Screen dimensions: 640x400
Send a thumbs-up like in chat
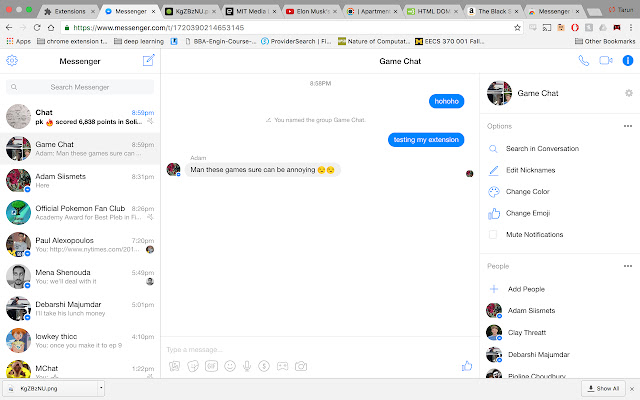click(467, 366)
